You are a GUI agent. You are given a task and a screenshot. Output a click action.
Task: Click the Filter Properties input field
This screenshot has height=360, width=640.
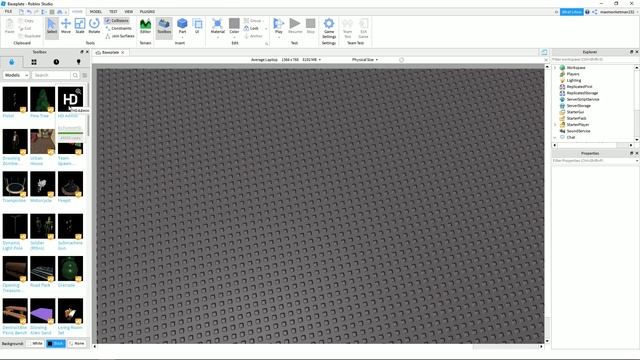594,161
